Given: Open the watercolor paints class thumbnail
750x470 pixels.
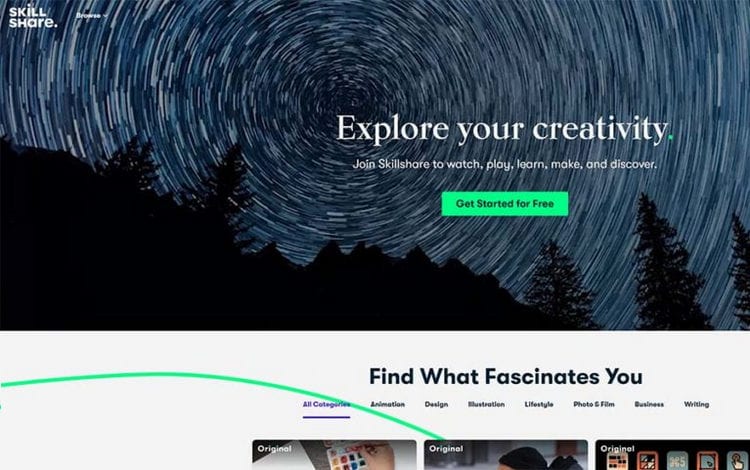Looking at the screenshot, I should tap(334, 455).
